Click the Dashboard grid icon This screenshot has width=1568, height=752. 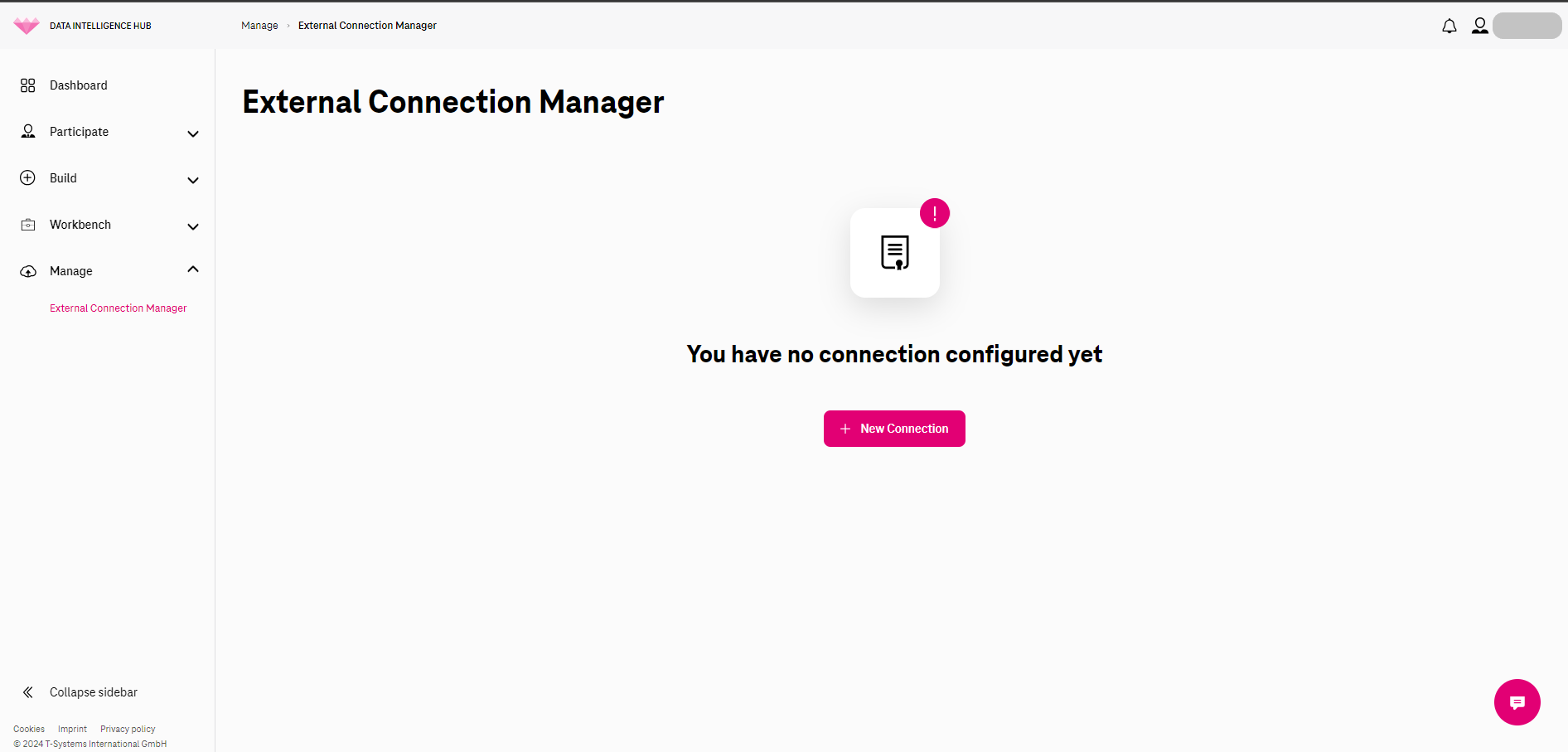click(x=28, y=85)
